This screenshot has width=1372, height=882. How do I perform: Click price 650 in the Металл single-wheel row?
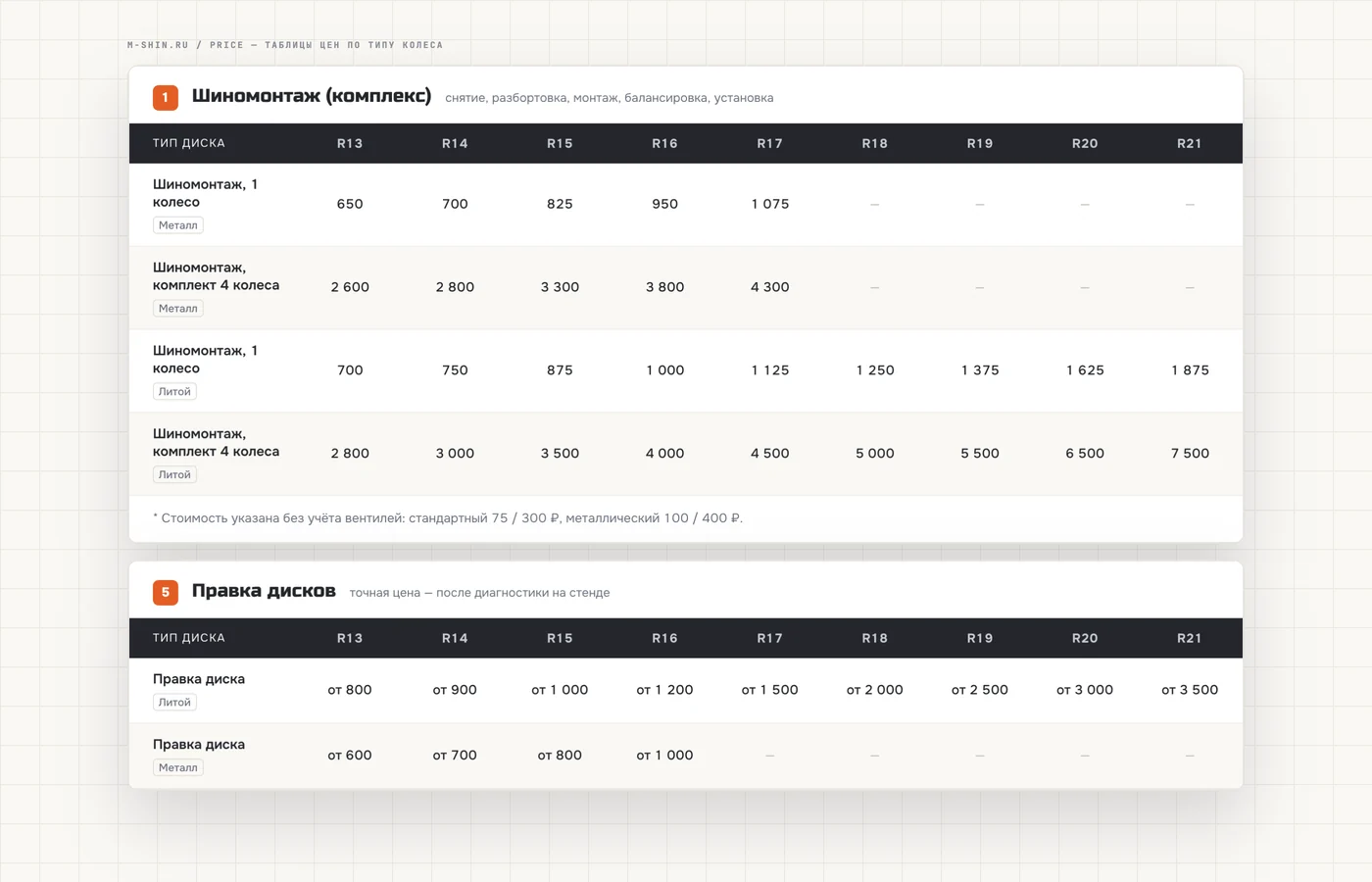pos(350,204)
